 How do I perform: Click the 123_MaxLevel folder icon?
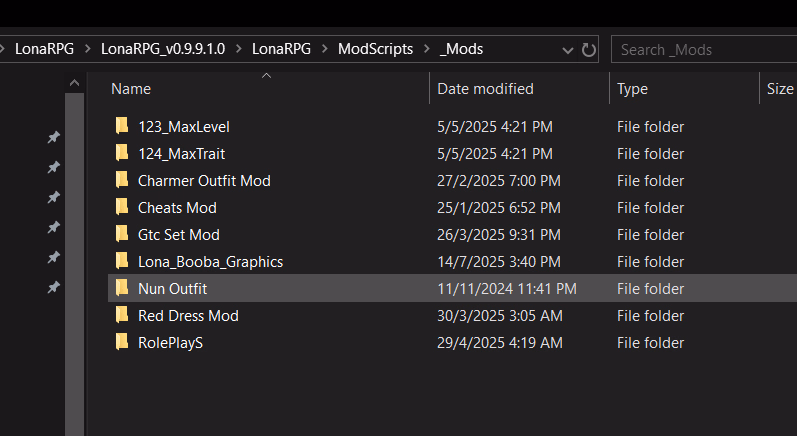pyautogui.click(x=122, y=126)
